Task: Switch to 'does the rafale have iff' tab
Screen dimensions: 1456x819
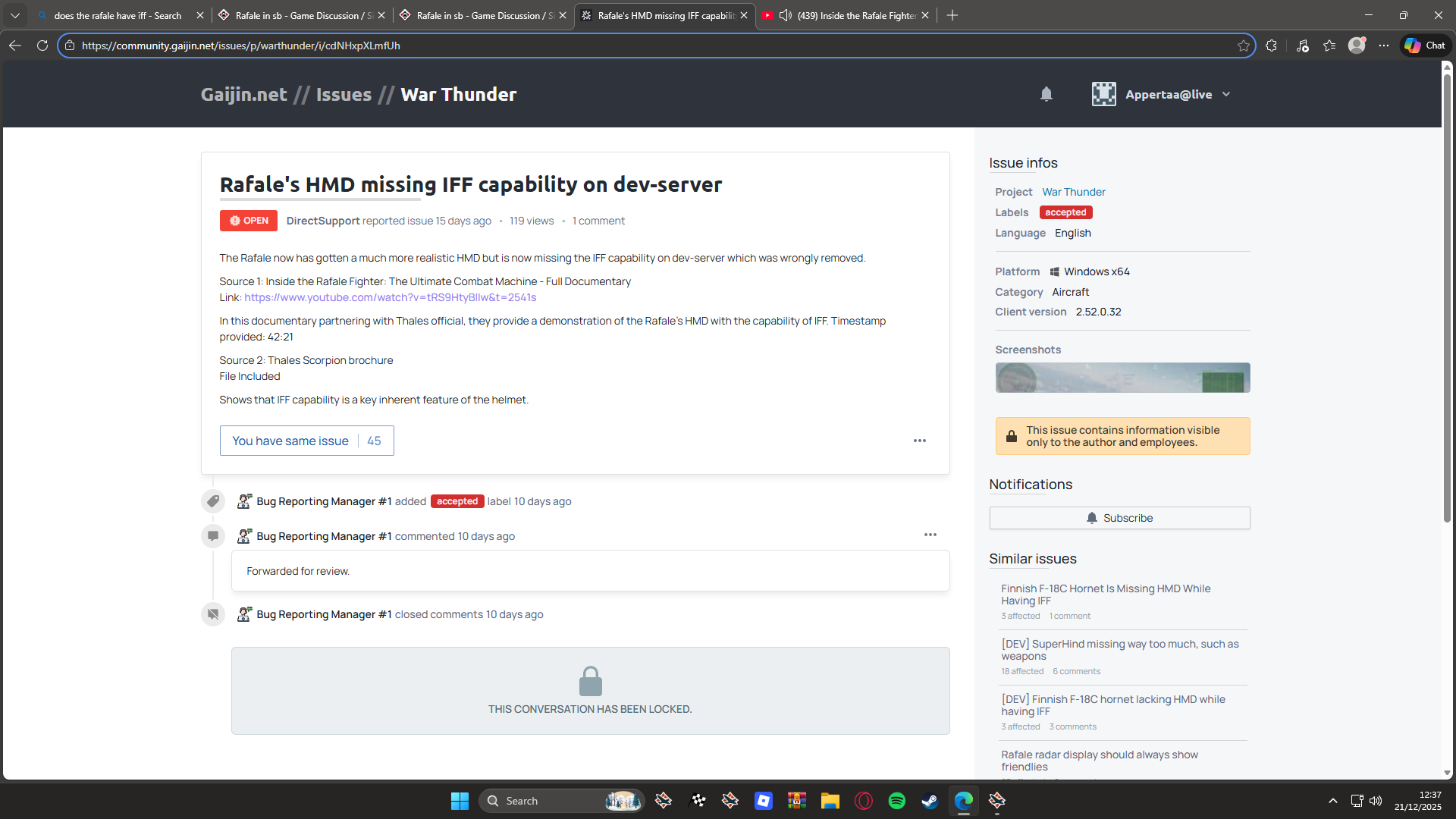Action: pyautogui.click(x=118, y=15)
